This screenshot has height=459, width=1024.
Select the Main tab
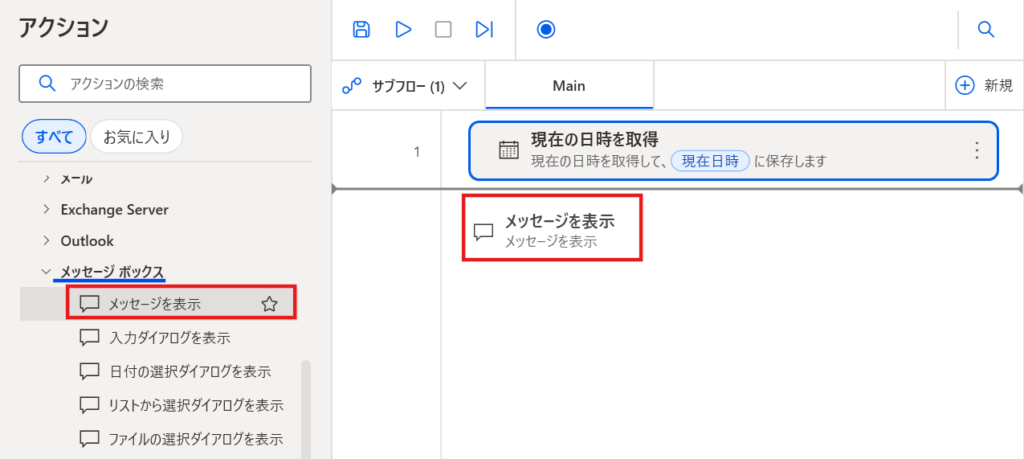pos(569,86)
